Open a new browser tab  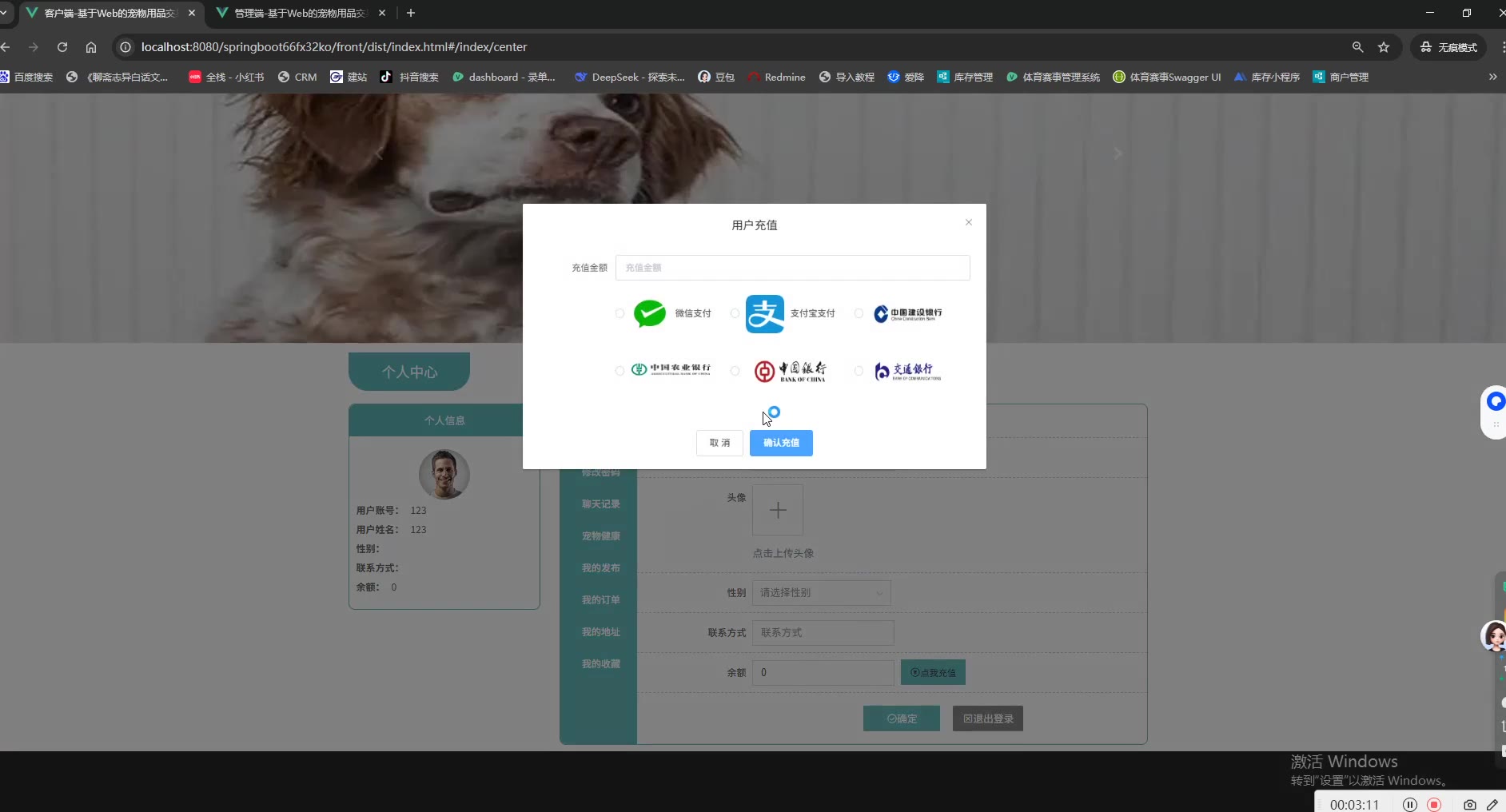(x=411, y=13)
